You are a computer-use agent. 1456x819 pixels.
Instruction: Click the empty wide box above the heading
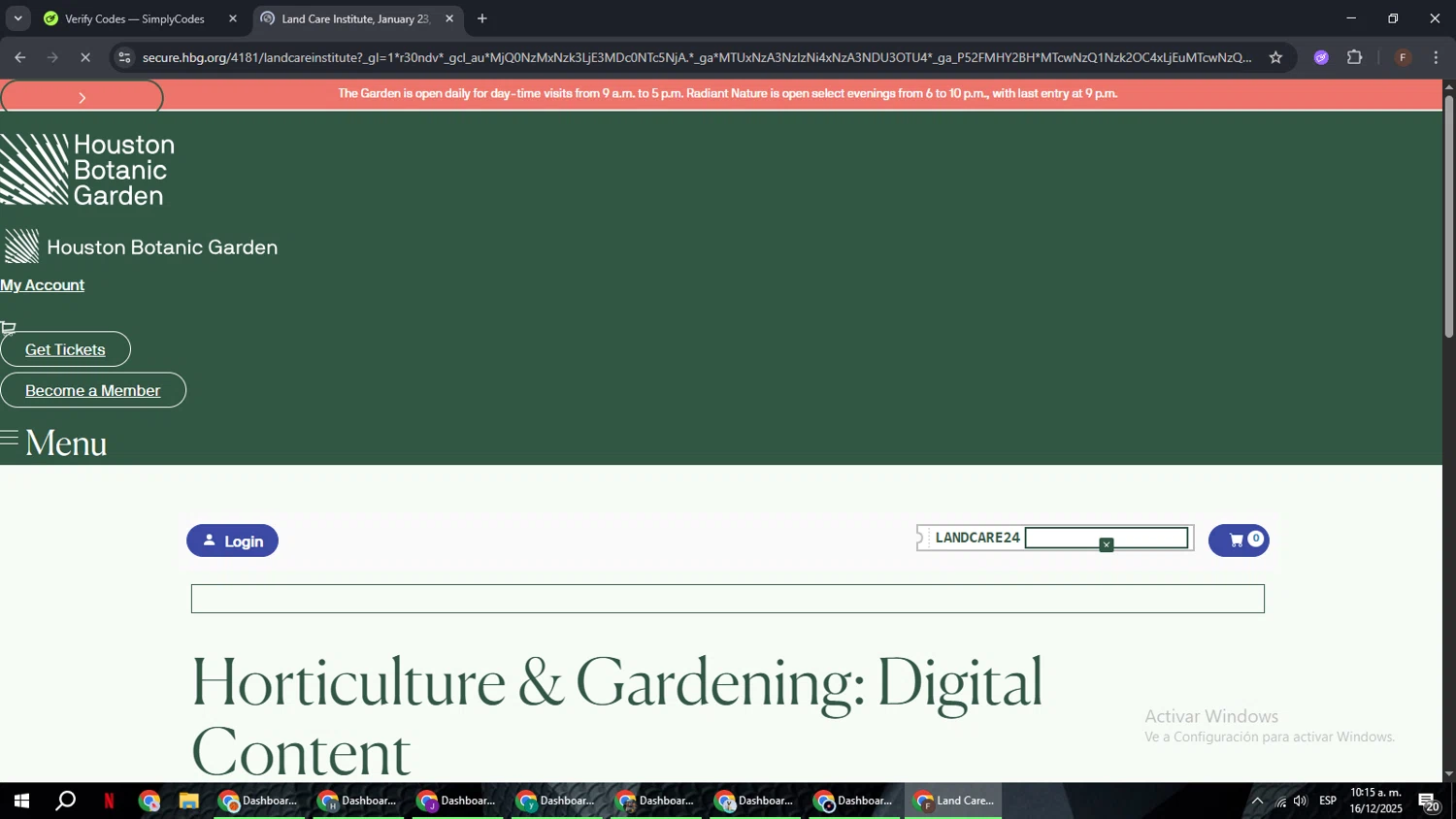(728, 599)
